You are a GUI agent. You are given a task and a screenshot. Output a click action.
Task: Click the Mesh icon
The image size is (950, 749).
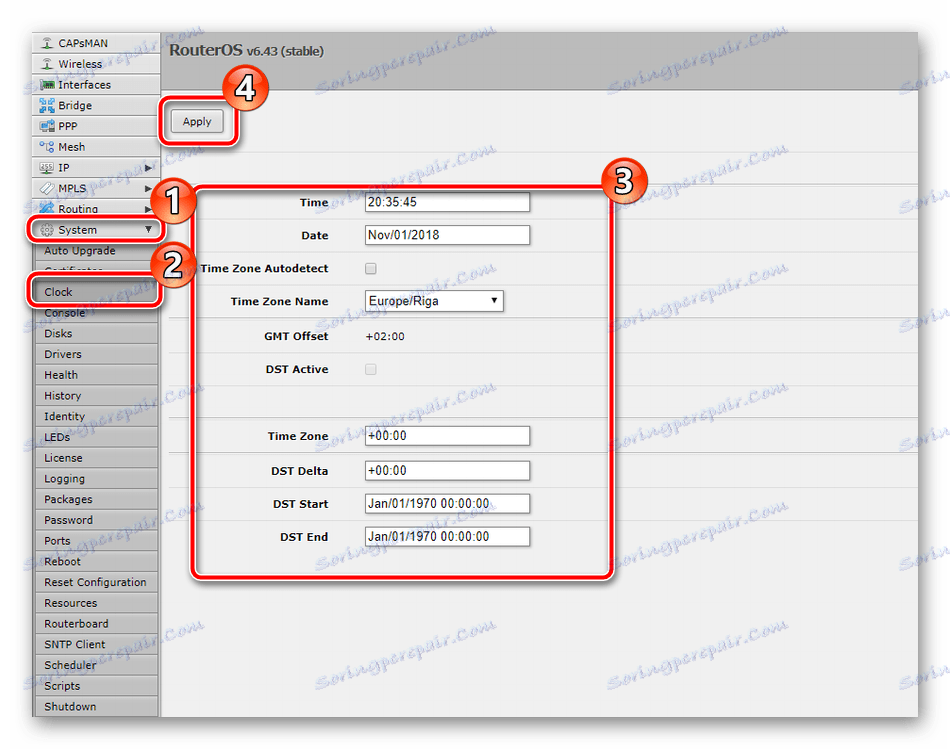[47, 147]
